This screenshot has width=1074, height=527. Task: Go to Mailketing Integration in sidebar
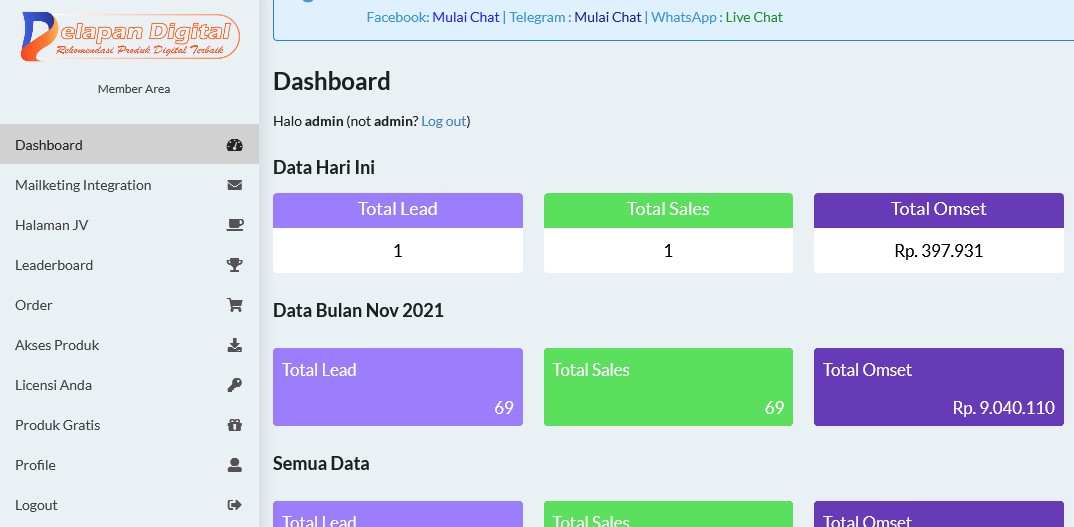coord(83,185)
